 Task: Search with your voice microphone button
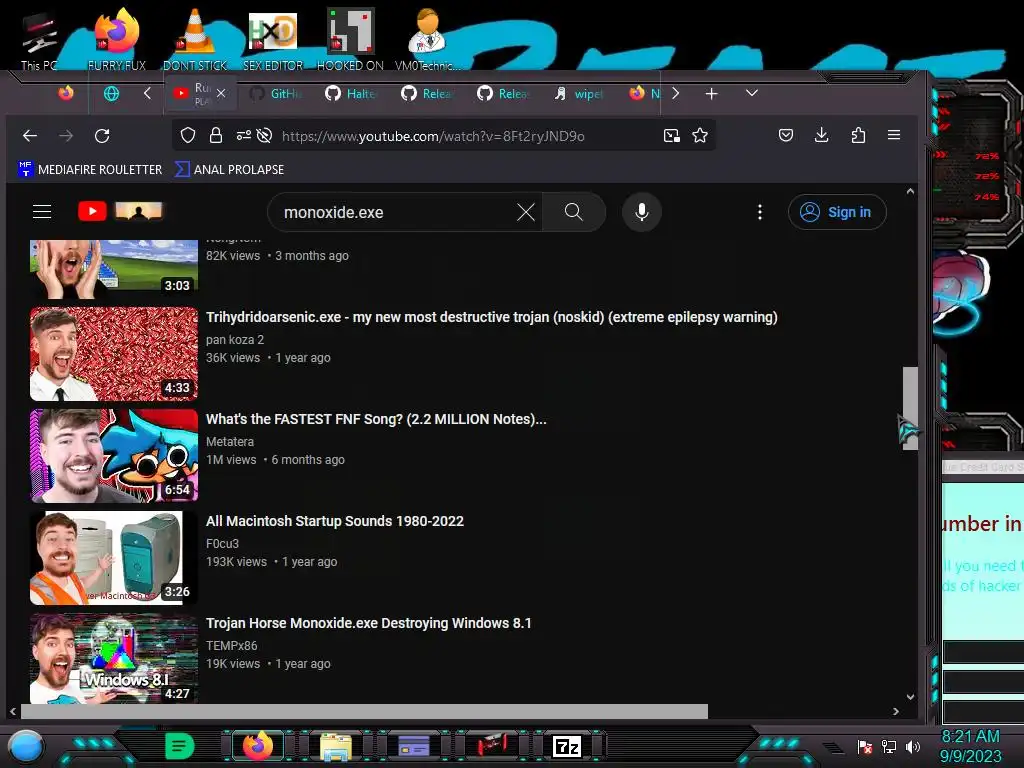(x=642, y=212)
